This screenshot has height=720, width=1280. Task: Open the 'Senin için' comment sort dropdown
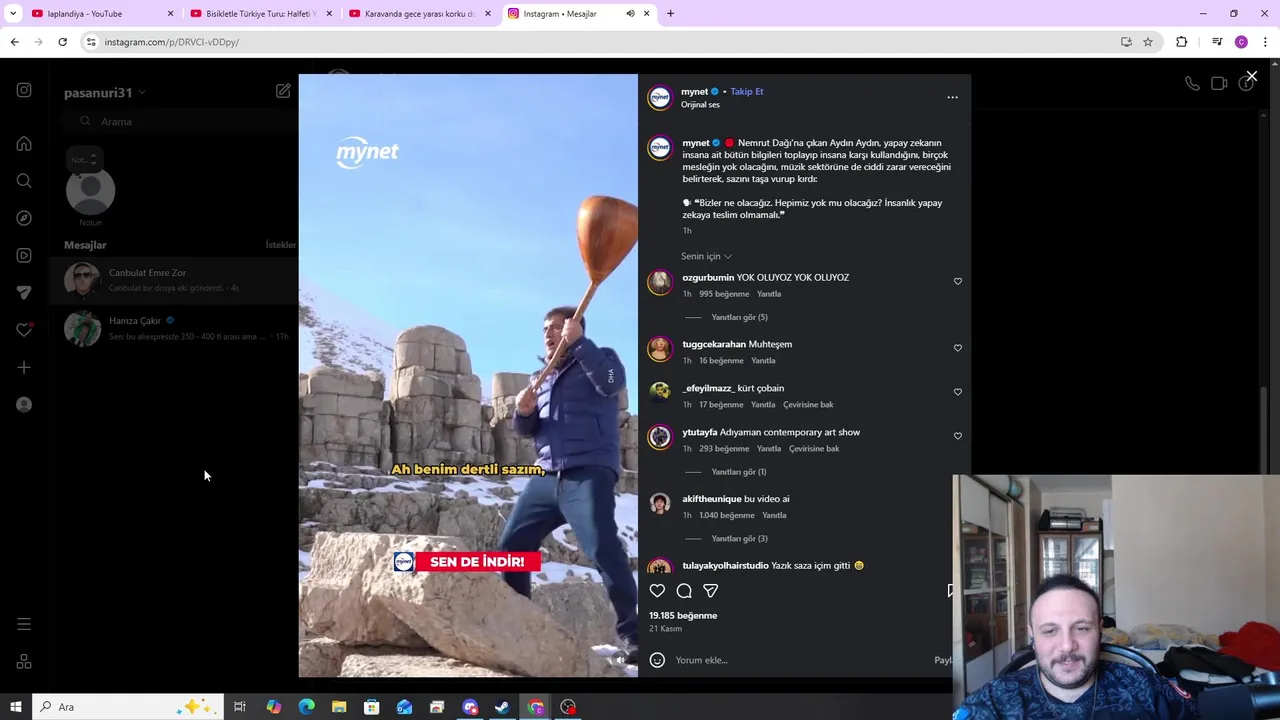coord(706,256)
